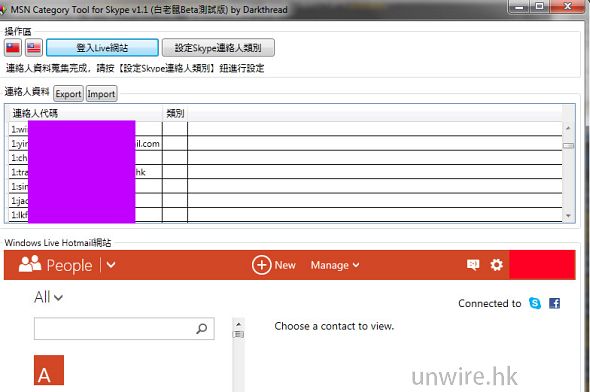This screenshot has width=590, height=392.
Task: Select the contact row ending with hk
Action: pyautogui.click(x=285, y=172)
